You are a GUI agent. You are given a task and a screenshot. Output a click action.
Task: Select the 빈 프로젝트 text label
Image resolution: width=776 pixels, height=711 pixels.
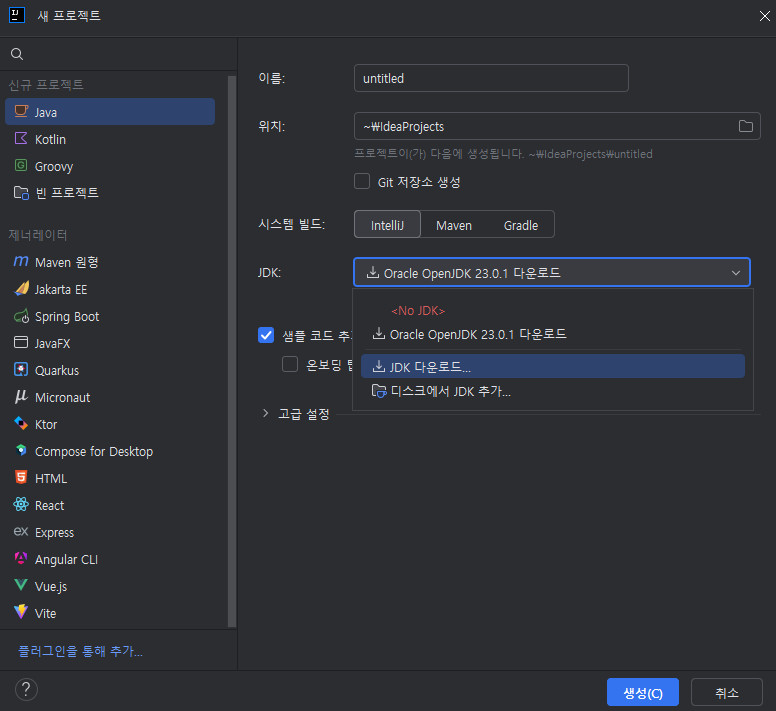pyautogui.click(x=67, y=192)
